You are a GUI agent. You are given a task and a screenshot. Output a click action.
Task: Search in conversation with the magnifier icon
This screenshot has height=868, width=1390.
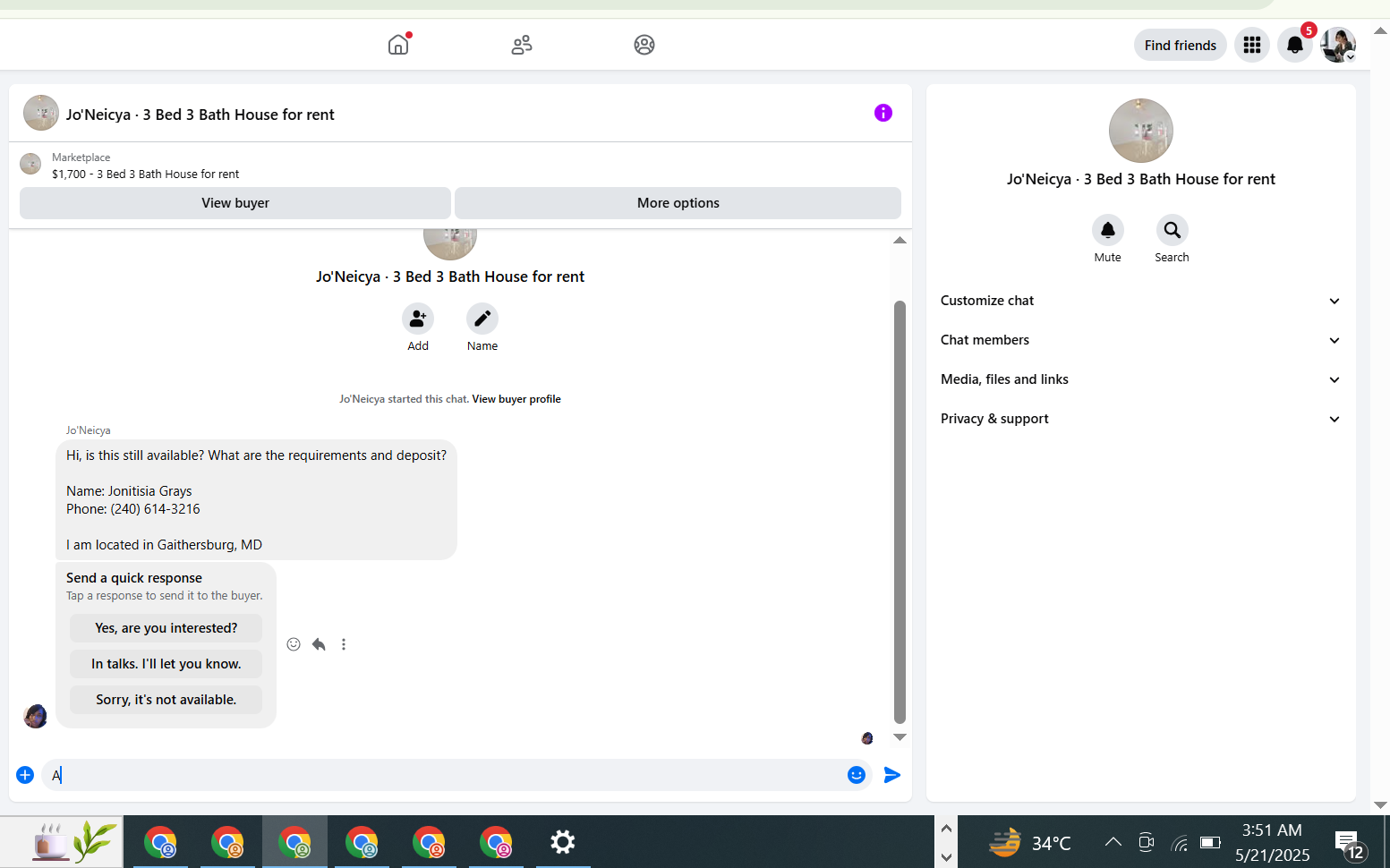(1173, 230)
